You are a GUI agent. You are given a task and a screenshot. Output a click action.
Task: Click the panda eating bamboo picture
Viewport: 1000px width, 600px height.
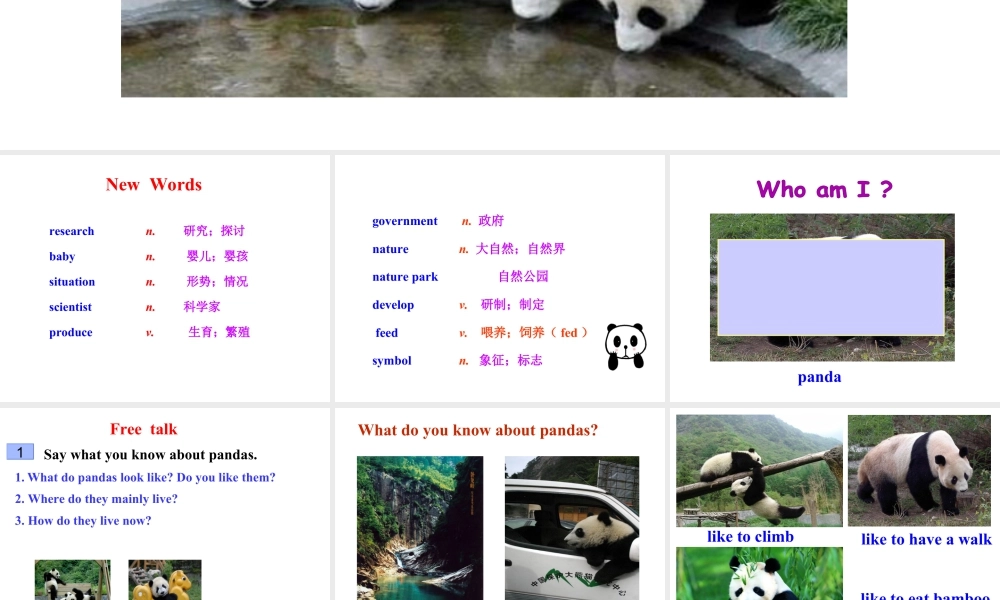(x=758, y=574)
